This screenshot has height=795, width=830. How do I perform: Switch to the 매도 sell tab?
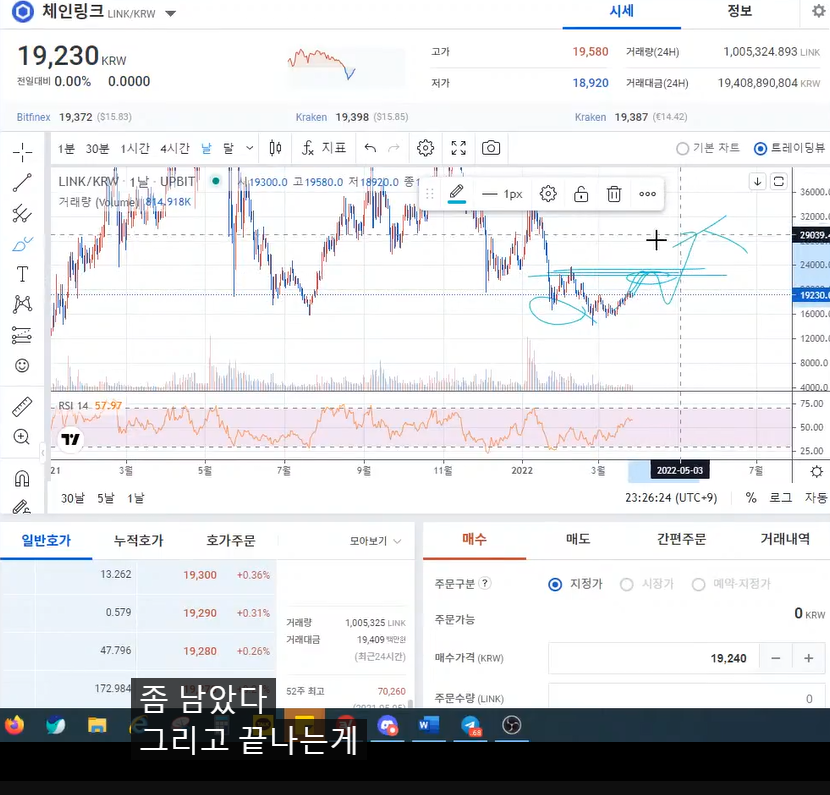click(x=578, y=539)
